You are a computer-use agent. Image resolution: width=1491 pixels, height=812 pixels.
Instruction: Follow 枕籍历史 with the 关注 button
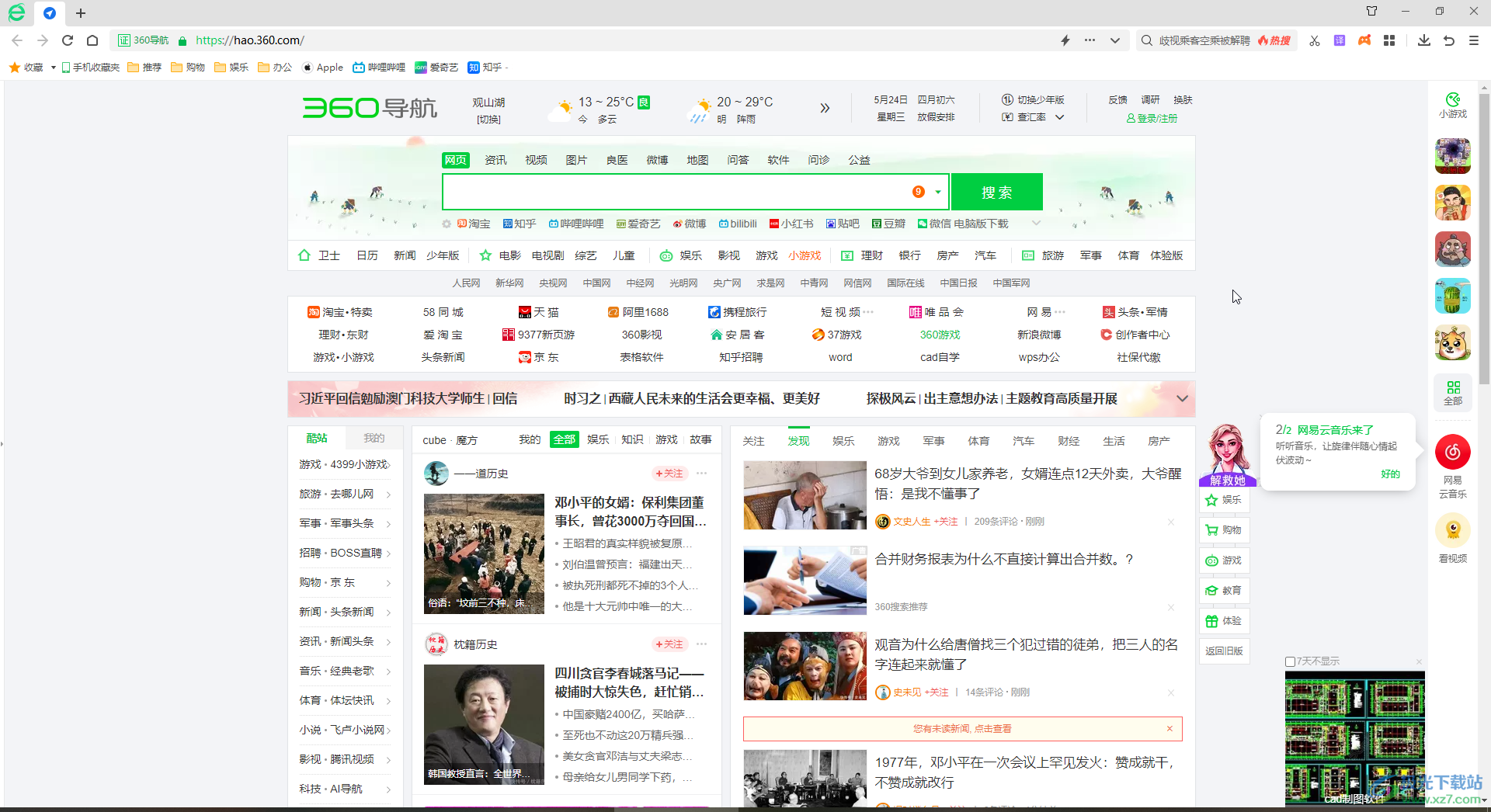[x=669, y=644]
